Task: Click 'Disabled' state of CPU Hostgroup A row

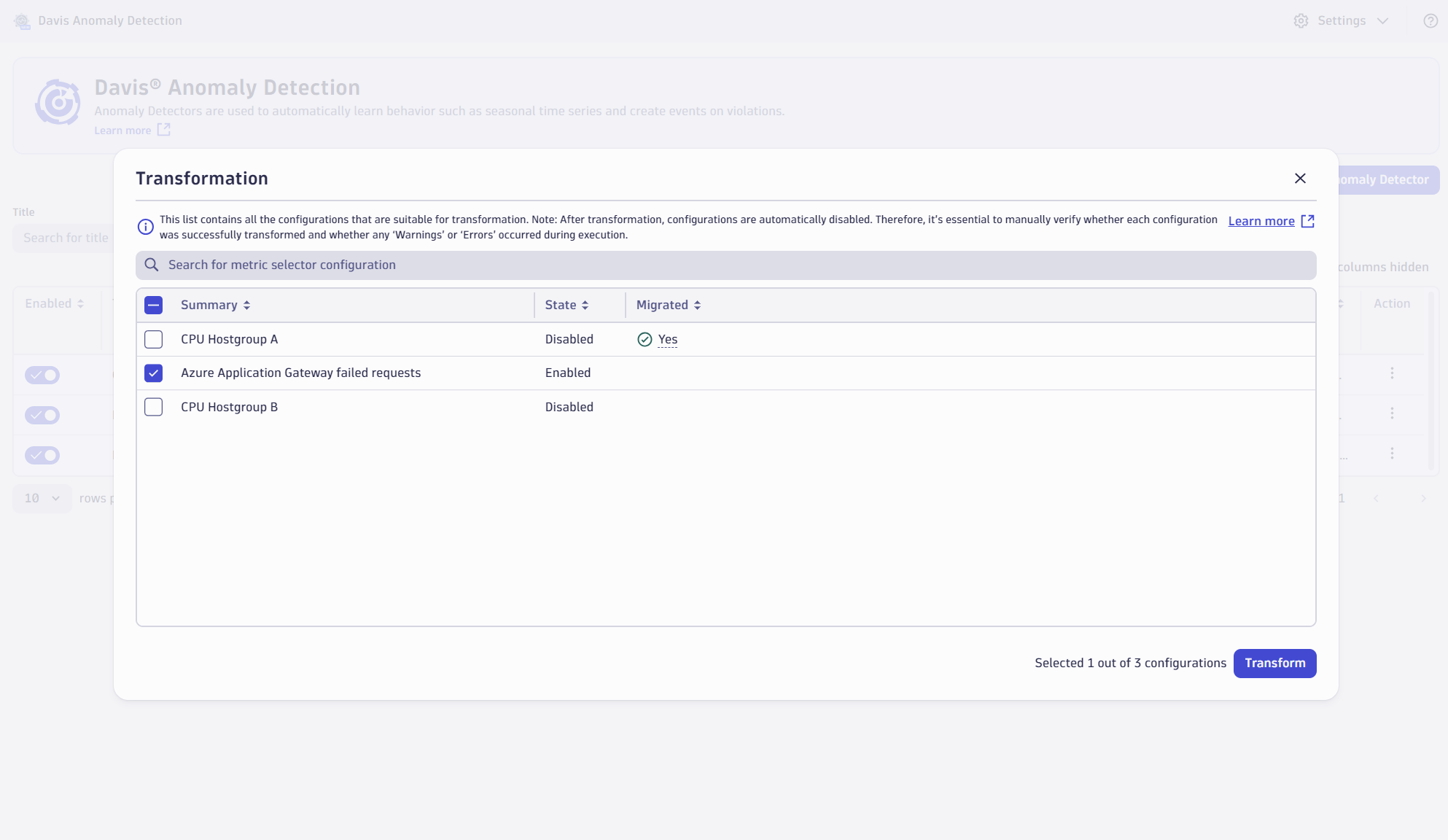Action: pos(569,339)
